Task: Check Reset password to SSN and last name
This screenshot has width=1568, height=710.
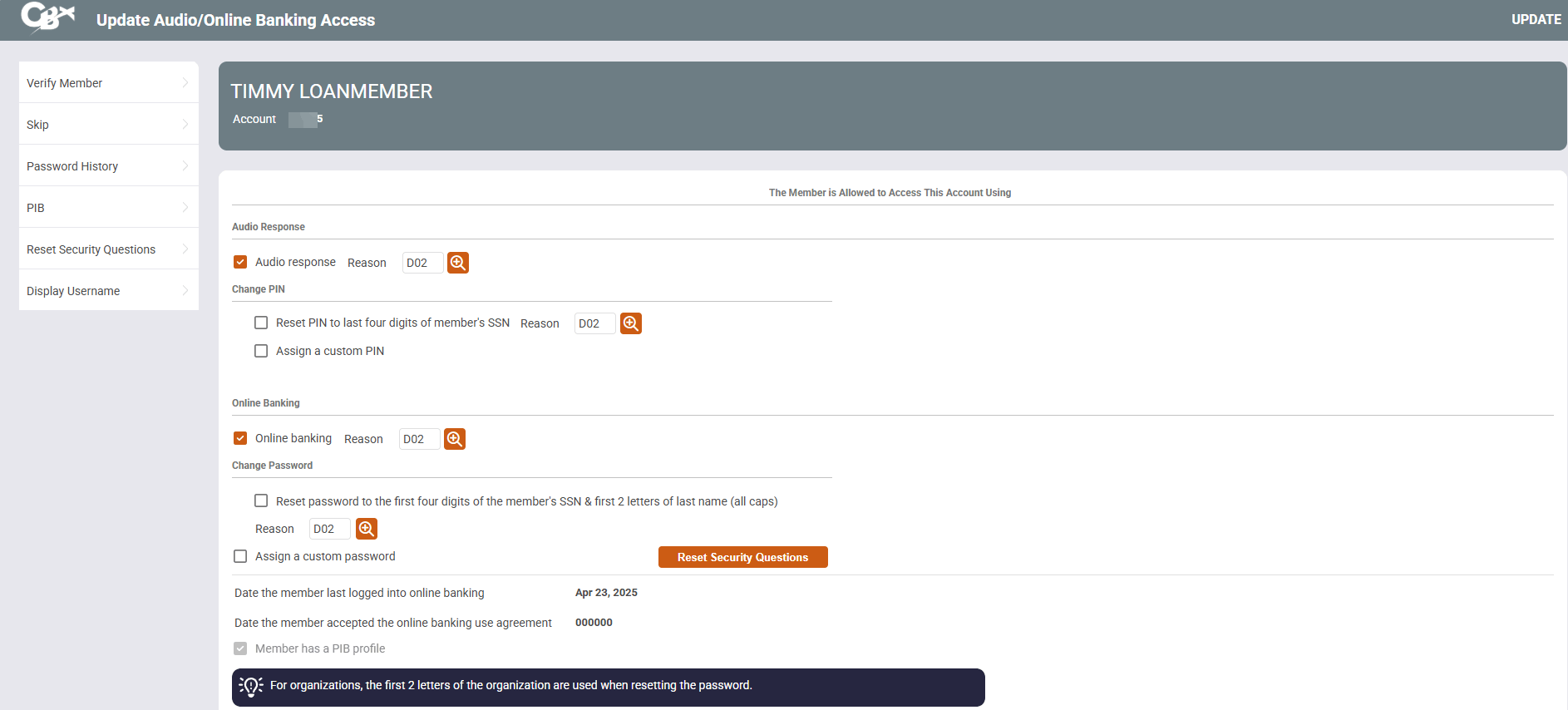Action: coord(261,500)
